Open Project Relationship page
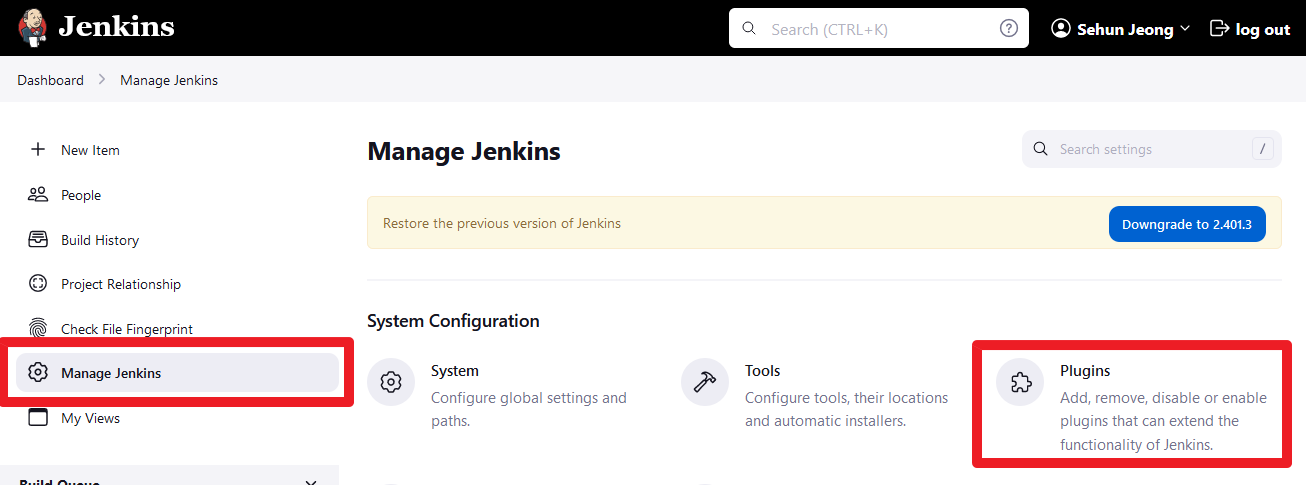This screenshot has height=485, width=1306. coord(121,284)
